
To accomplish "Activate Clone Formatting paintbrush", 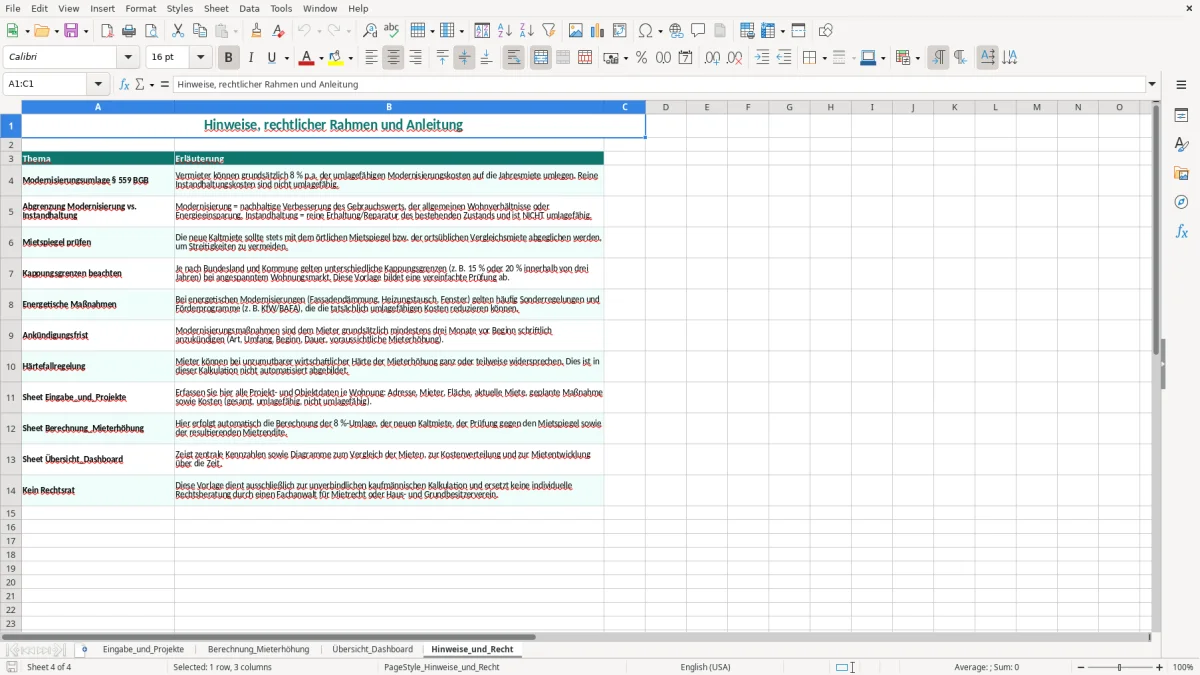I will point(256,31).
